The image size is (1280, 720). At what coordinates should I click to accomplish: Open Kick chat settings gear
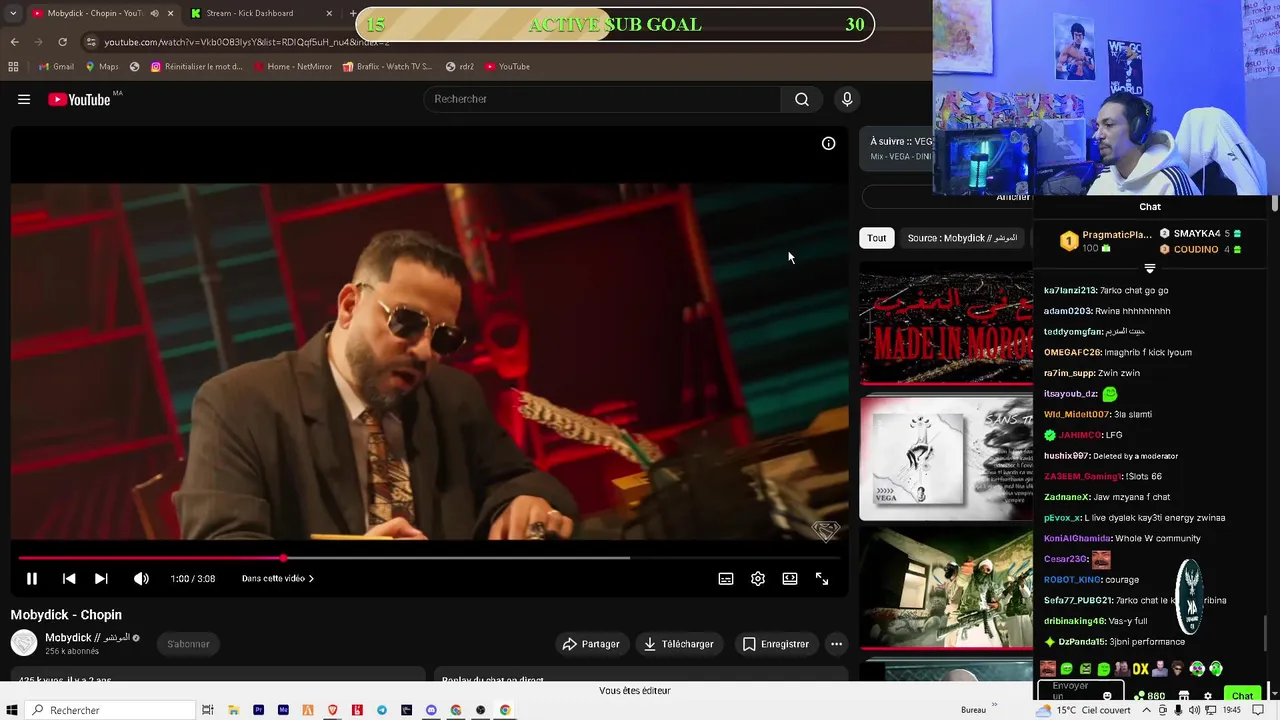(1208, 696)
